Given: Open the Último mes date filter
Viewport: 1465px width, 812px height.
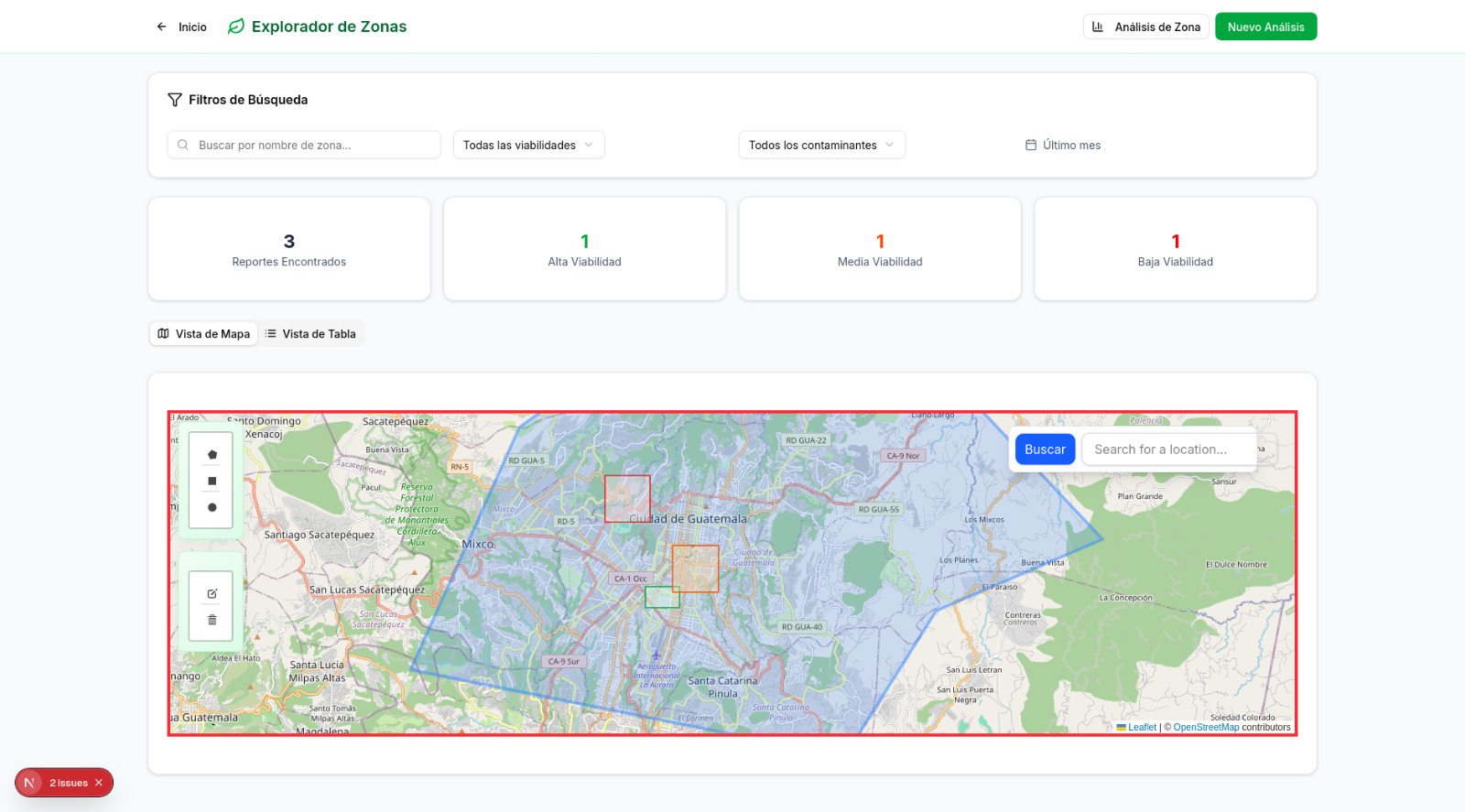Looking at the screenshot, I should pyautogui.click(x=1063, y=145).
